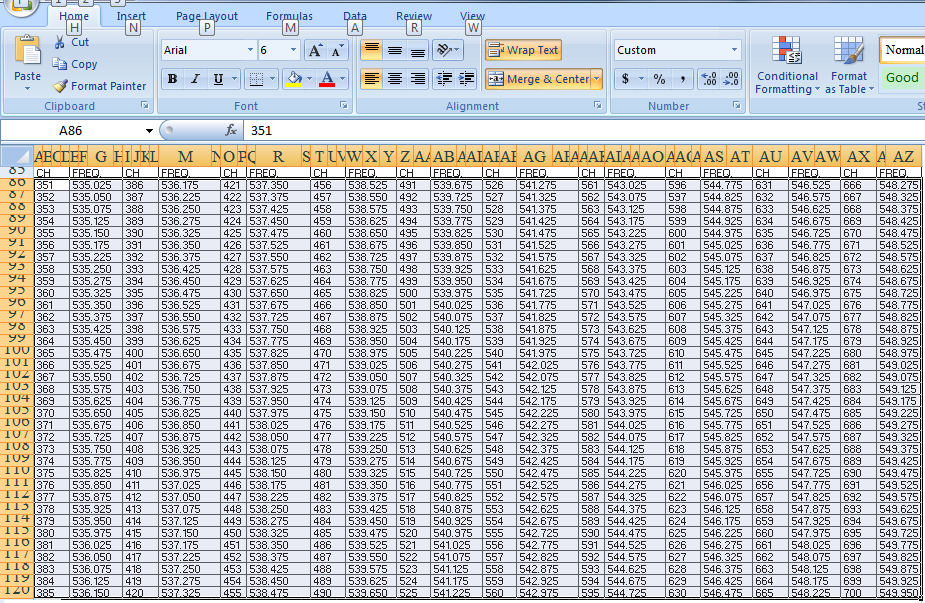Toggle Wrap Text button
This screenshot has width=925, height=603.
(x=523, y=50)
